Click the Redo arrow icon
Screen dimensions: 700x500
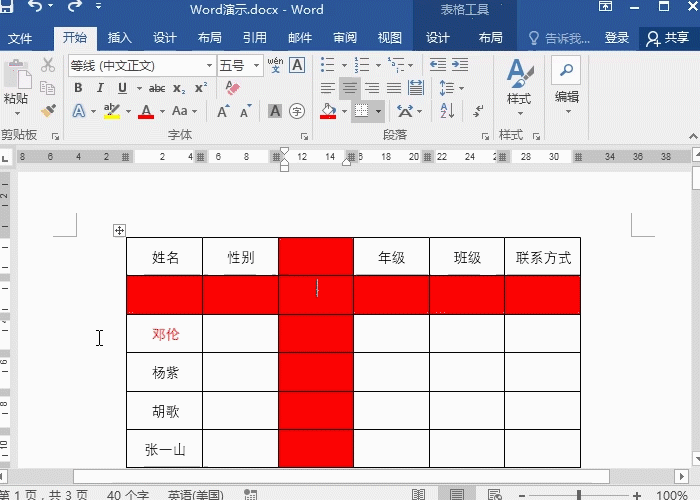(75, 6)
